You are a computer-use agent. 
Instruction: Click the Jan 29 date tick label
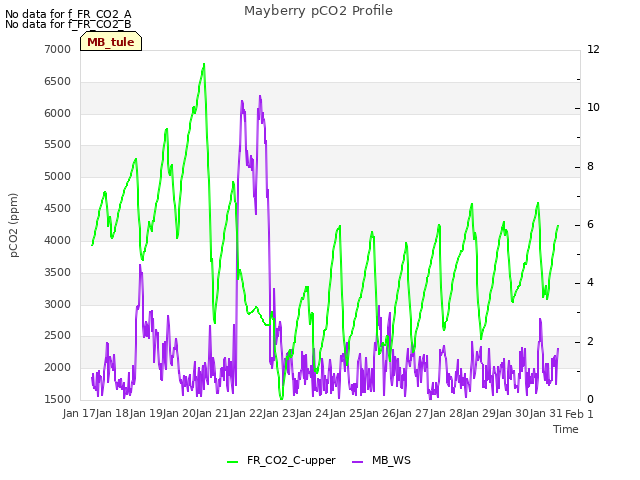click(x=480, y=413)
